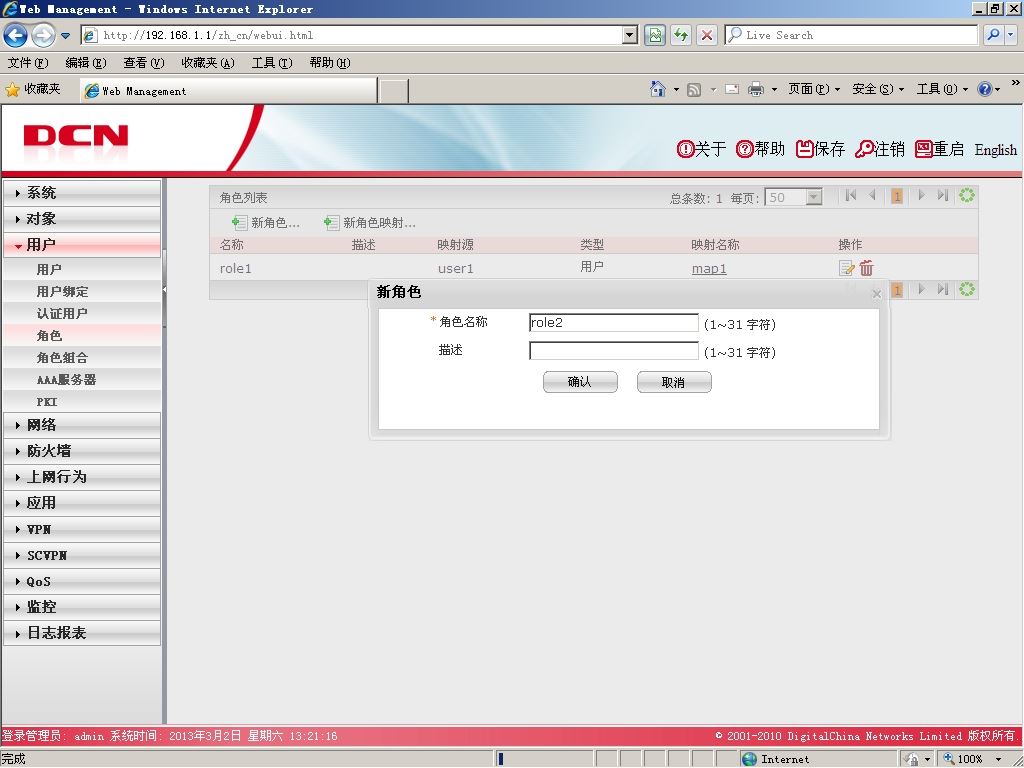
Task: Click 关于 about icon in header
Action: tap(701, 149)
